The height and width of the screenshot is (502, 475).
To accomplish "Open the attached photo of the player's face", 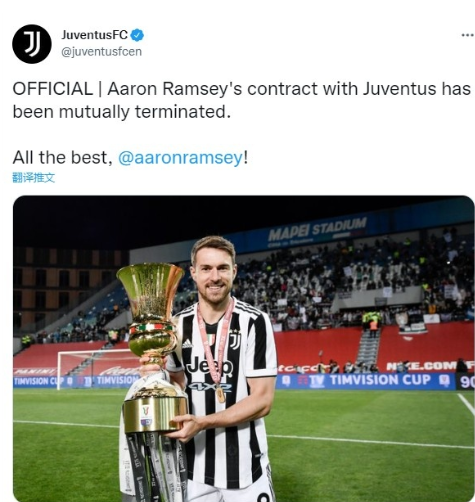I will pyautogui.click(x=213, y=270).
